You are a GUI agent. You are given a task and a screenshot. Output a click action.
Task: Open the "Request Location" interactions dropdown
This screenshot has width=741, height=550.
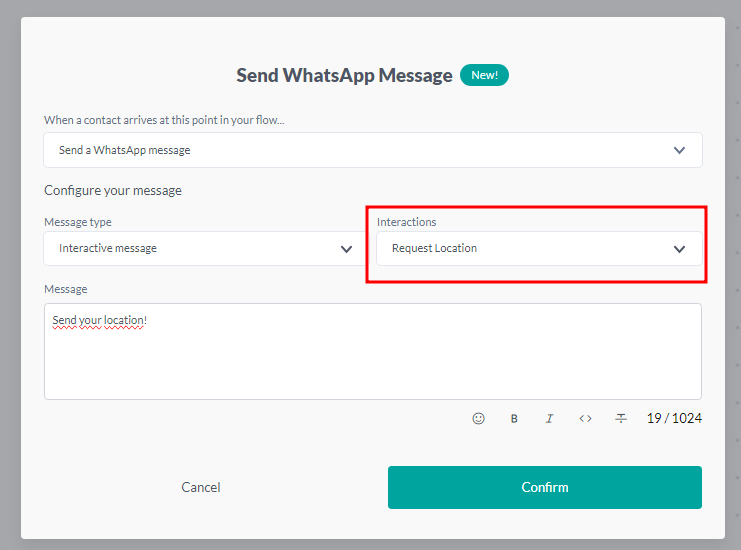[530, 249]
